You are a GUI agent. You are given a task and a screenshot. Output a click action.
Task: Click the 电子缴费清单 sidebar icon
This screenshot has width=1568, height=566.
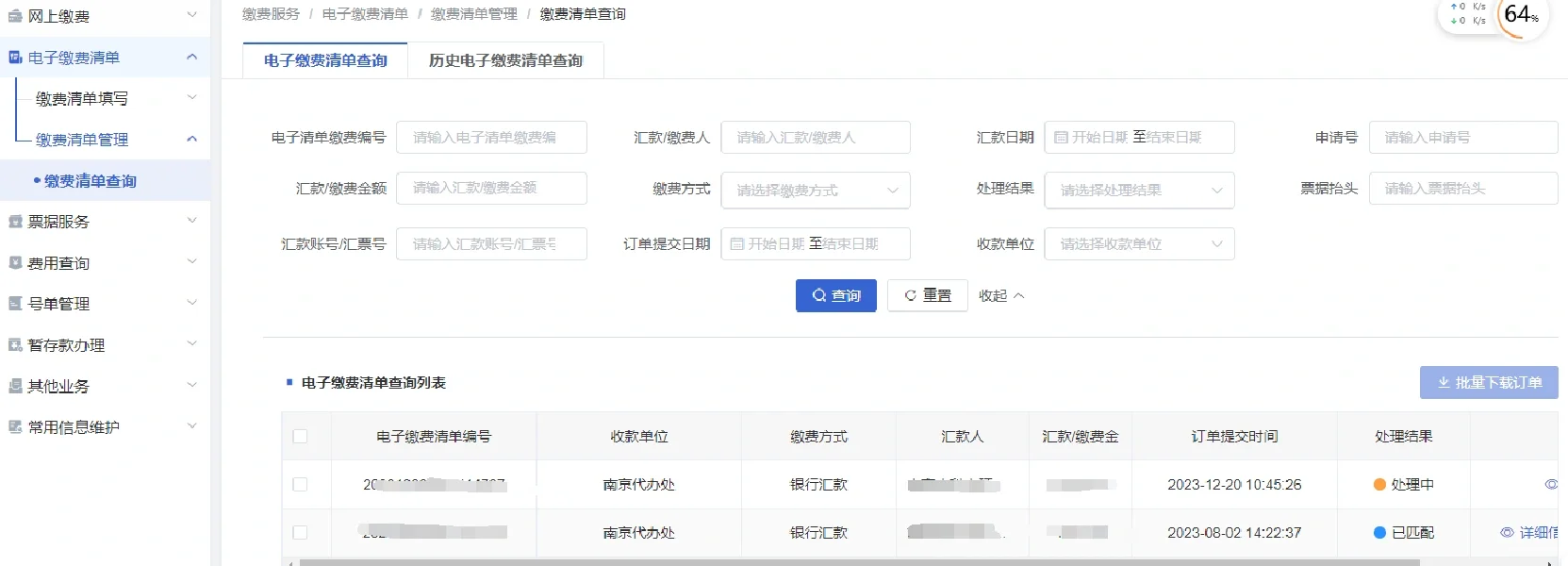[x=15, y=58]
